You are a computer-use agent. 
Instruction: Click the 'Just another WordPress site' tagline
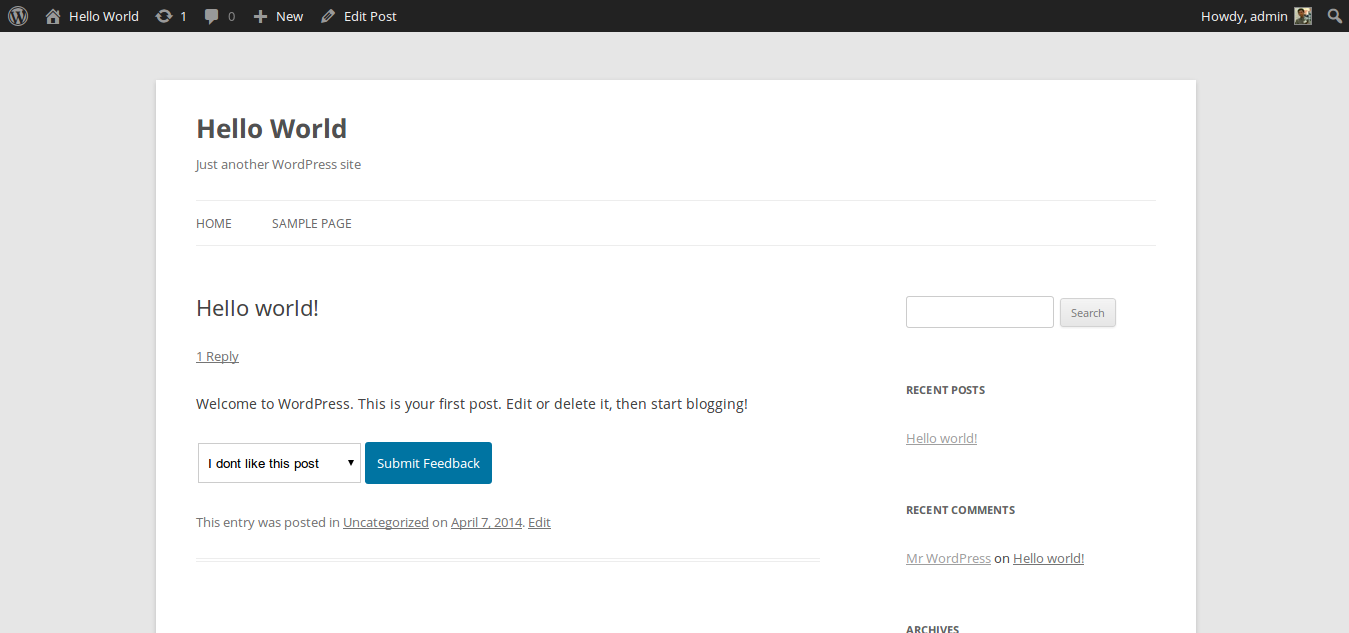coord(278,164)
